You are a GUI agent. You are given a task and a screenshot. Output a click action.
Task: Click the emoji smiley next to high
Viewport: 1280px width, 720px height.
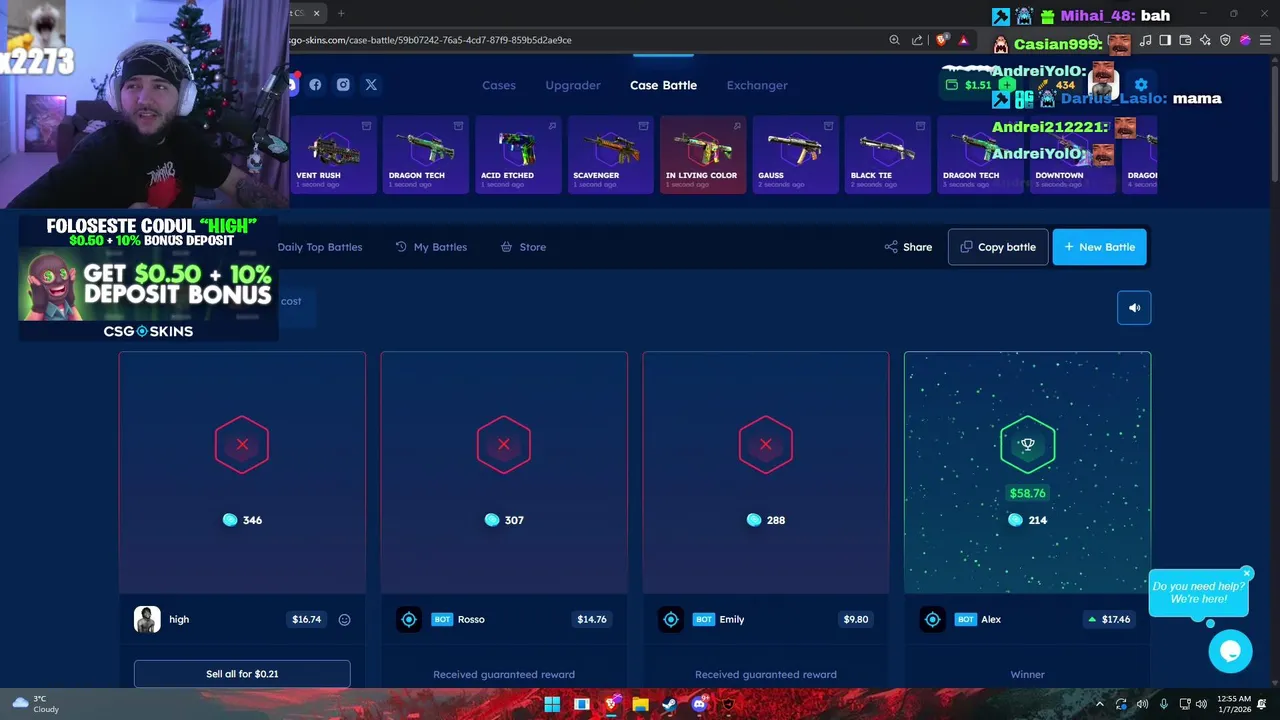click(344, 620)
